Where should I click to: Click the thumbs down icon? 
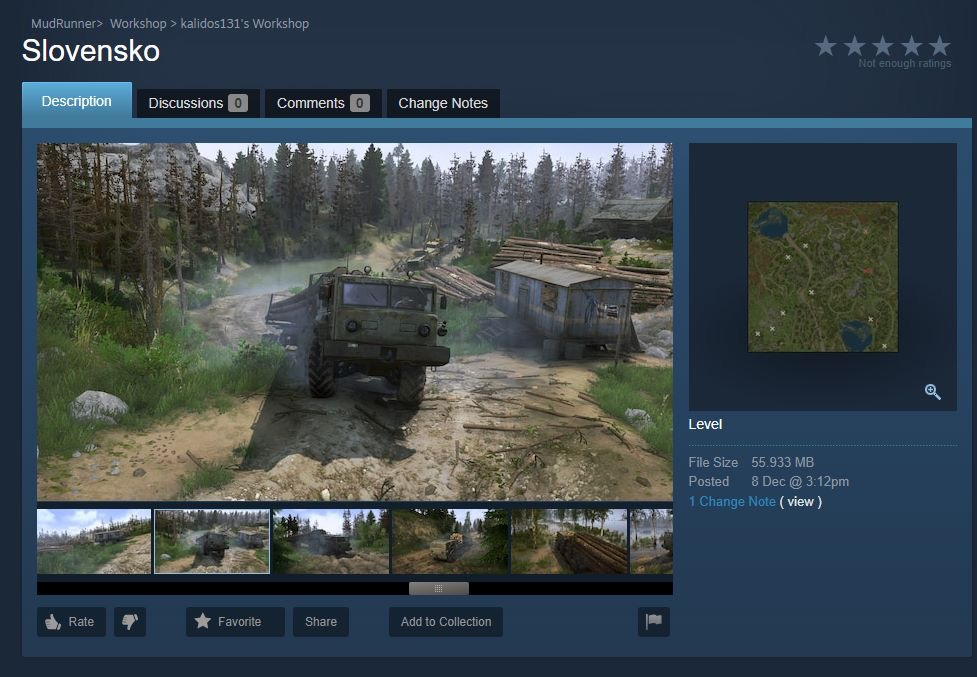point(130,622)
